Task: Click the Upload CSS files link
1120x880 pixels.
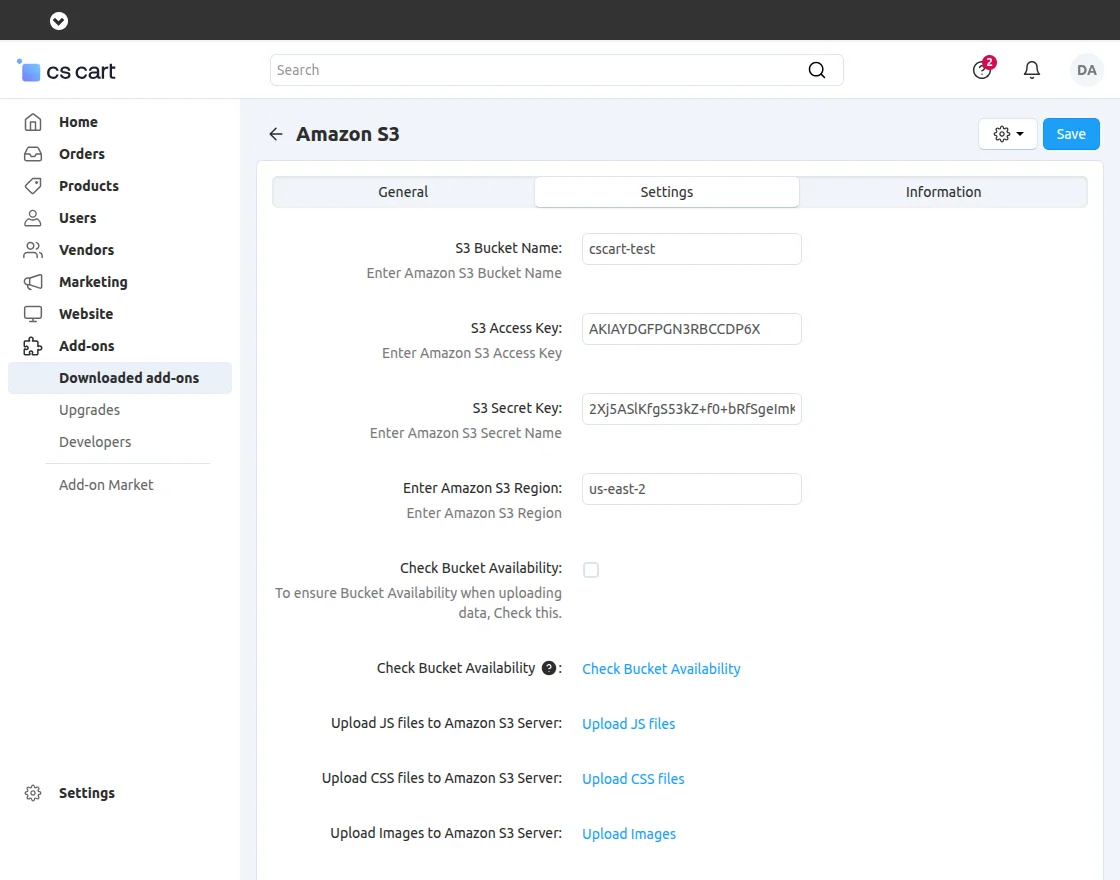Action: [632, 778]
